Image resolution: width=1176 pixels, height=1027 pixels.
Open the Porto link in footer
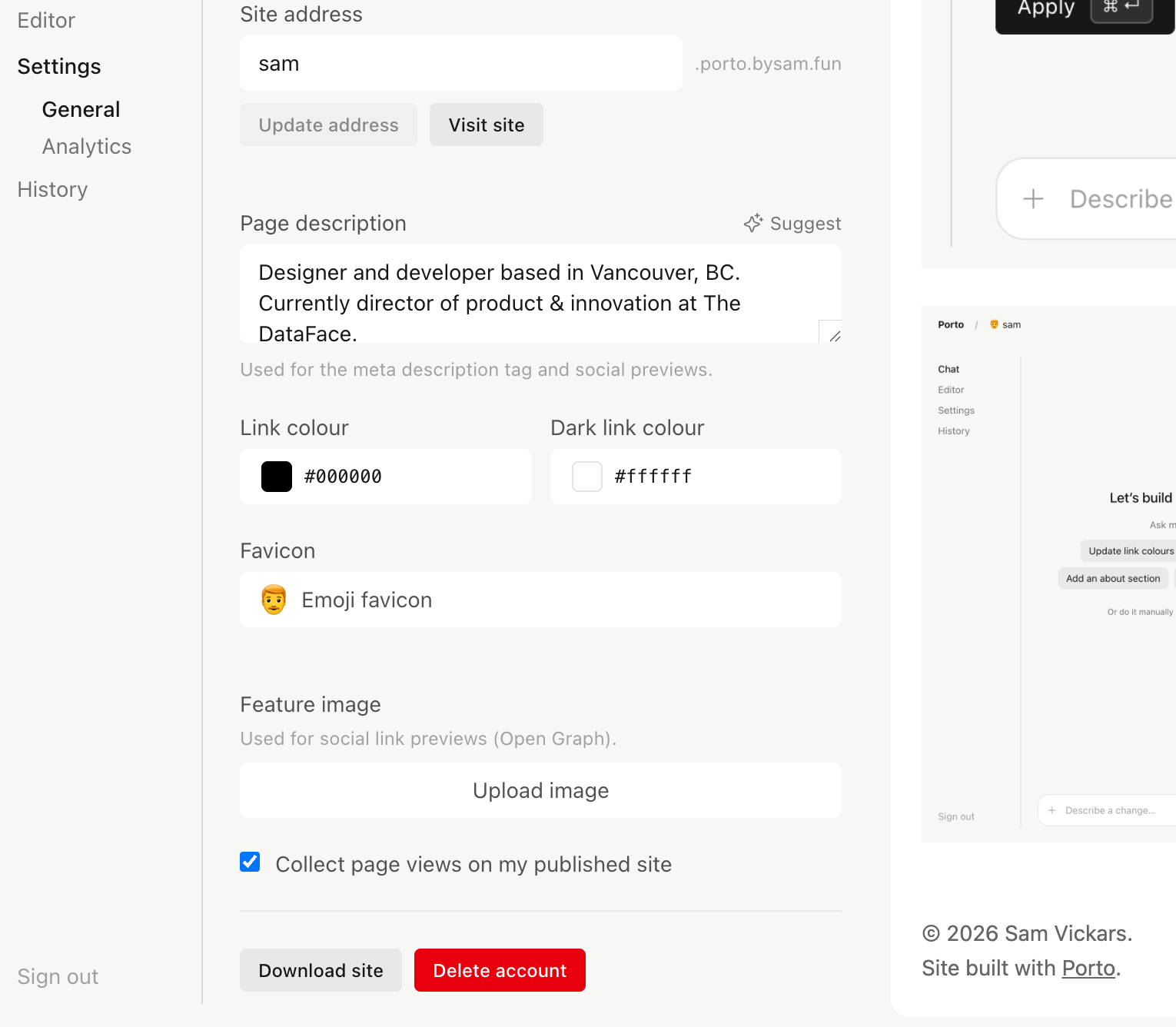(1088, 968)
